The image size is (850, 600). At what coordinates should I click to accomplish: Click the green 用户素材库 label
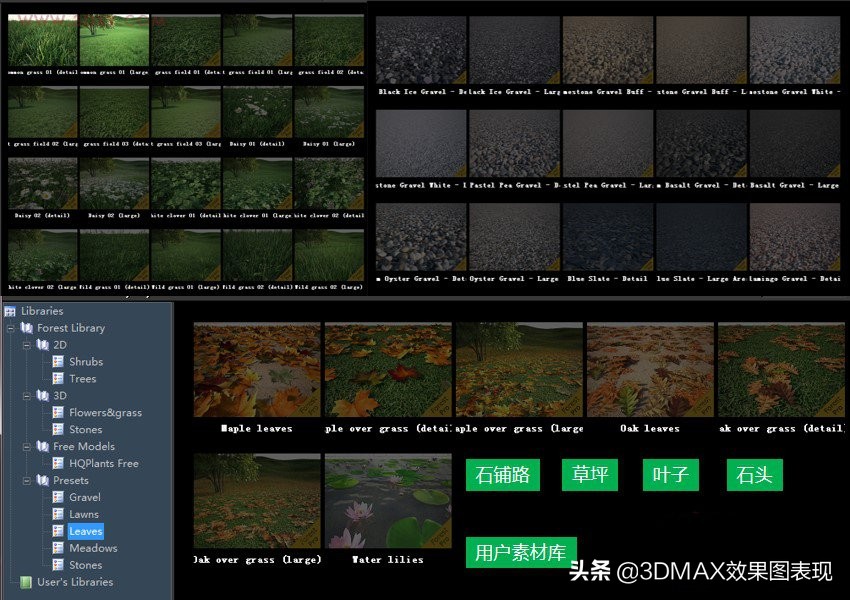coord(520,552)
